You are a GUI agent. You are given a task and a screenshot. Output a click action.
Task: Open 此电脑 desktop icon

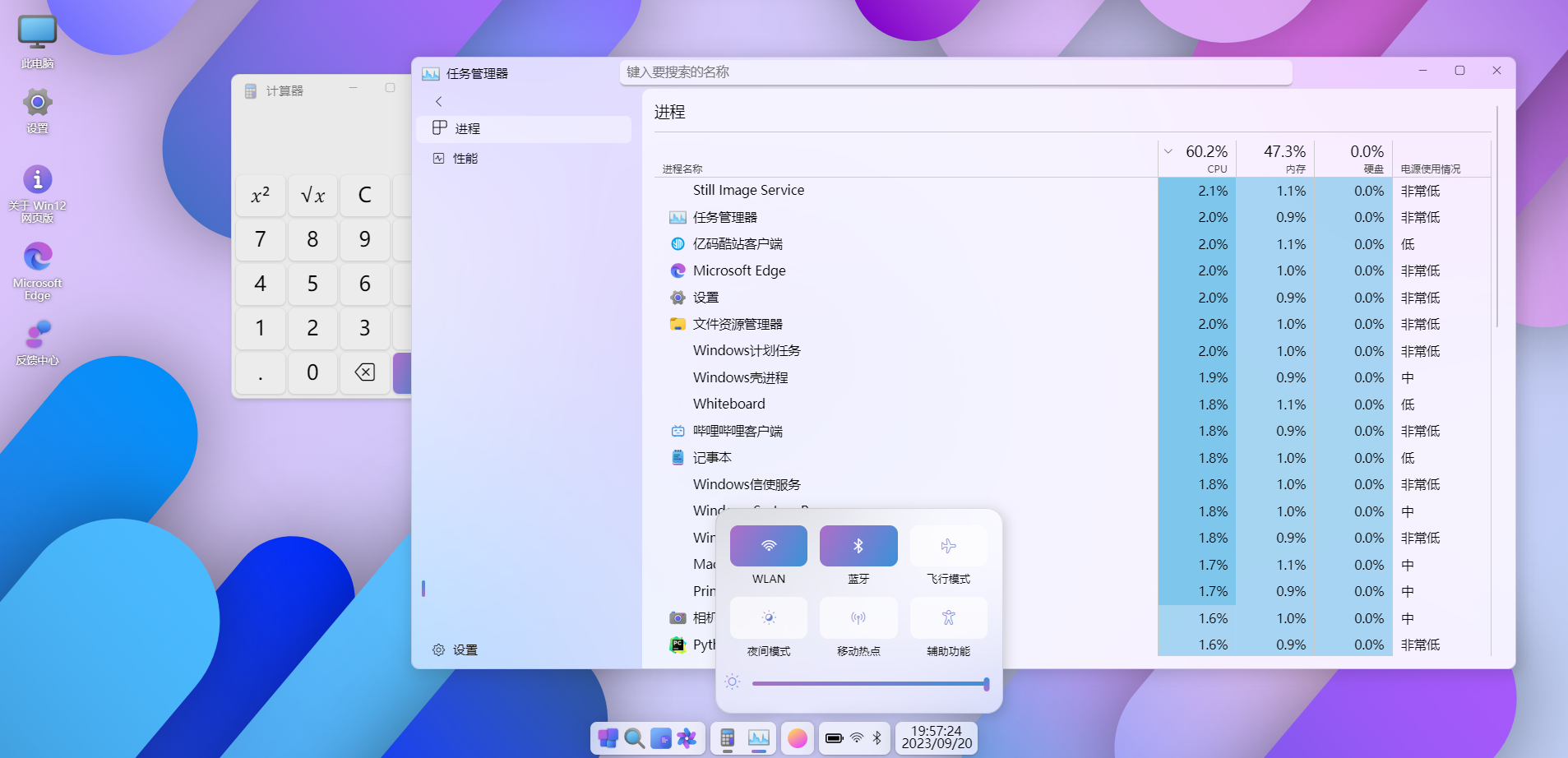coord(37,42)
